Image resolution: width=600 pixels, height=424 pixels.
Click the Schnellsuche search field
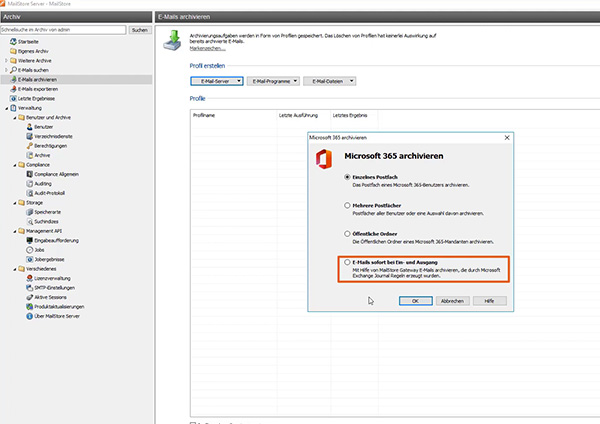64,31
